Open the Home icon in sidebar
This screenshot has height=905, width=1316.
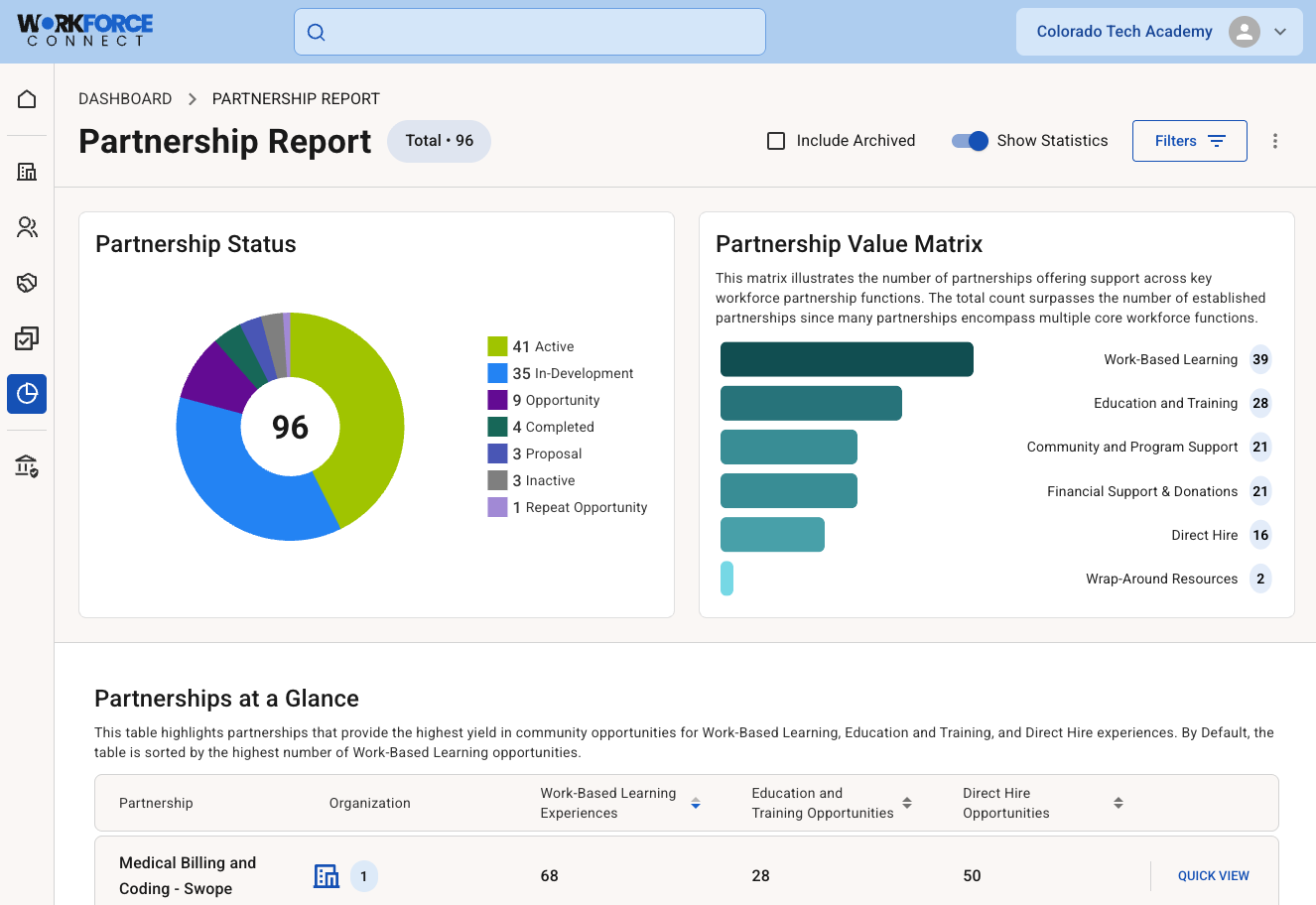(27, 99)
